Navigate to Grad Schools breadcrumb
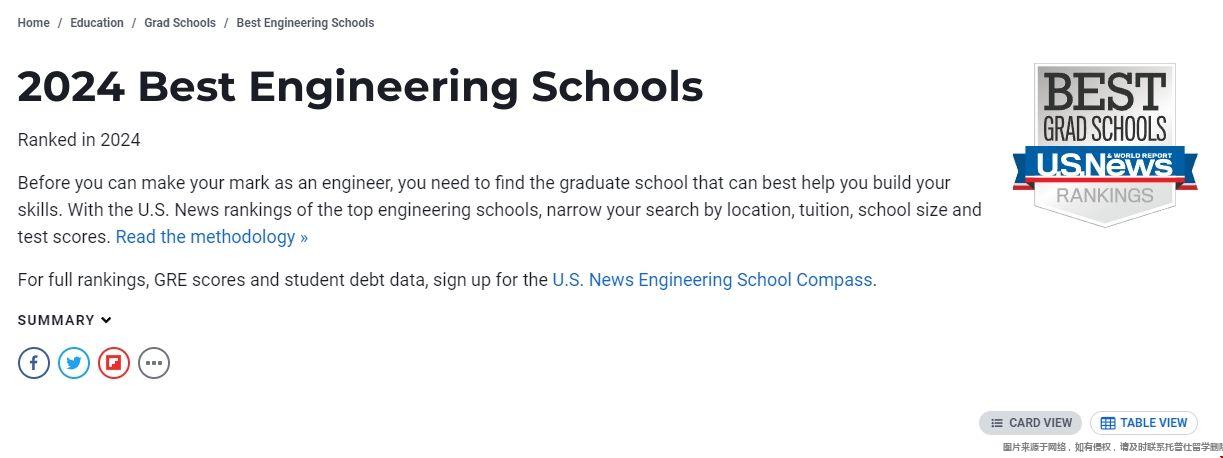The image size is (1223, 458). point(180,23)
